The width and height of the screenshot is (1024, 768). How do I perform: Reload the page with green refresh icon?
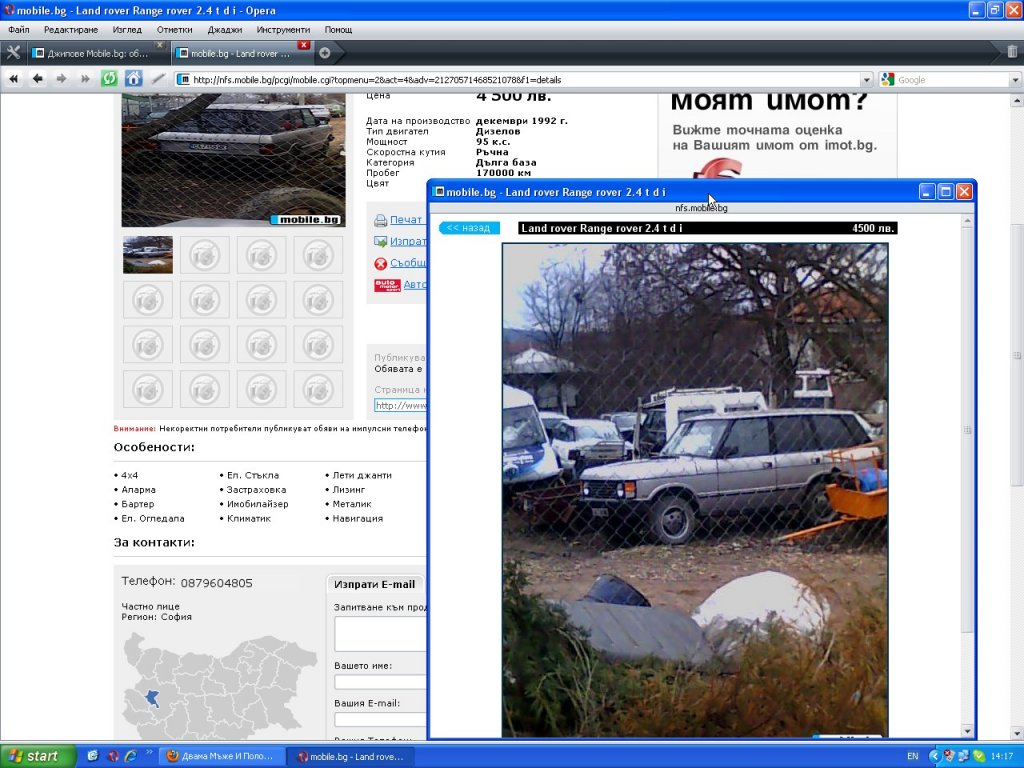109,79
